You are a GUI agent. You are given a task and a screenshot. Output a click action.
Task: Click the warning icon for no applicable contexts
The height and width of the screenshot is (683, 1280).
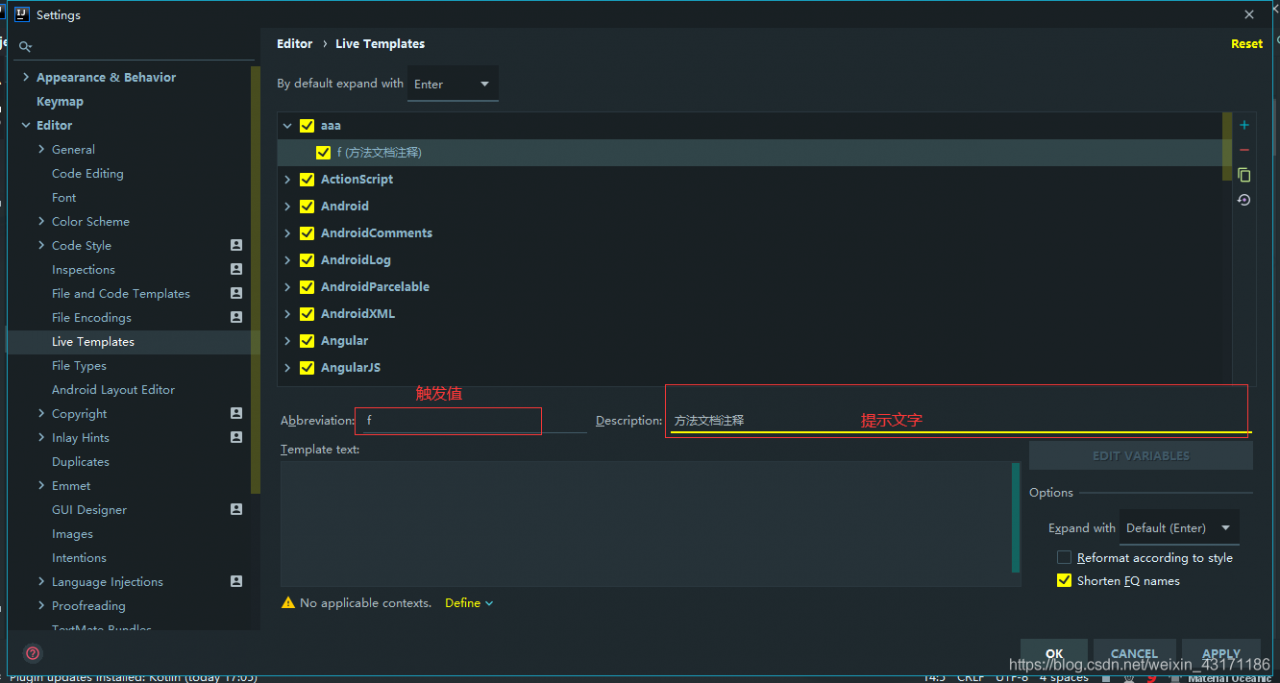(288, 603)
